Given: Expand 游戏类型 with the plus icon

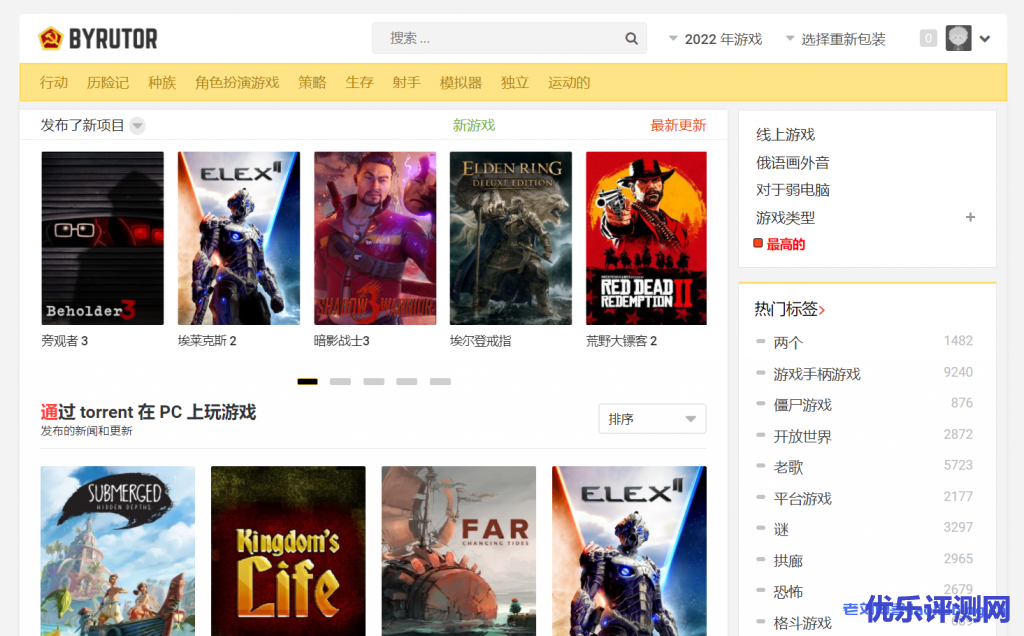Looking at the screenshot, I should coord(969,217).
